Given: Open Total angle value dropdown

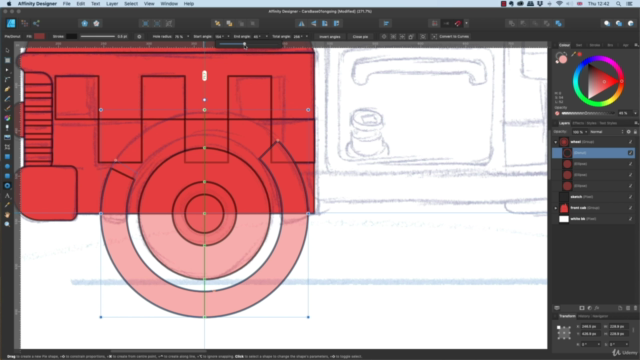Looking at the screenshot, I should pyautogui.click(x=307, y=36).
